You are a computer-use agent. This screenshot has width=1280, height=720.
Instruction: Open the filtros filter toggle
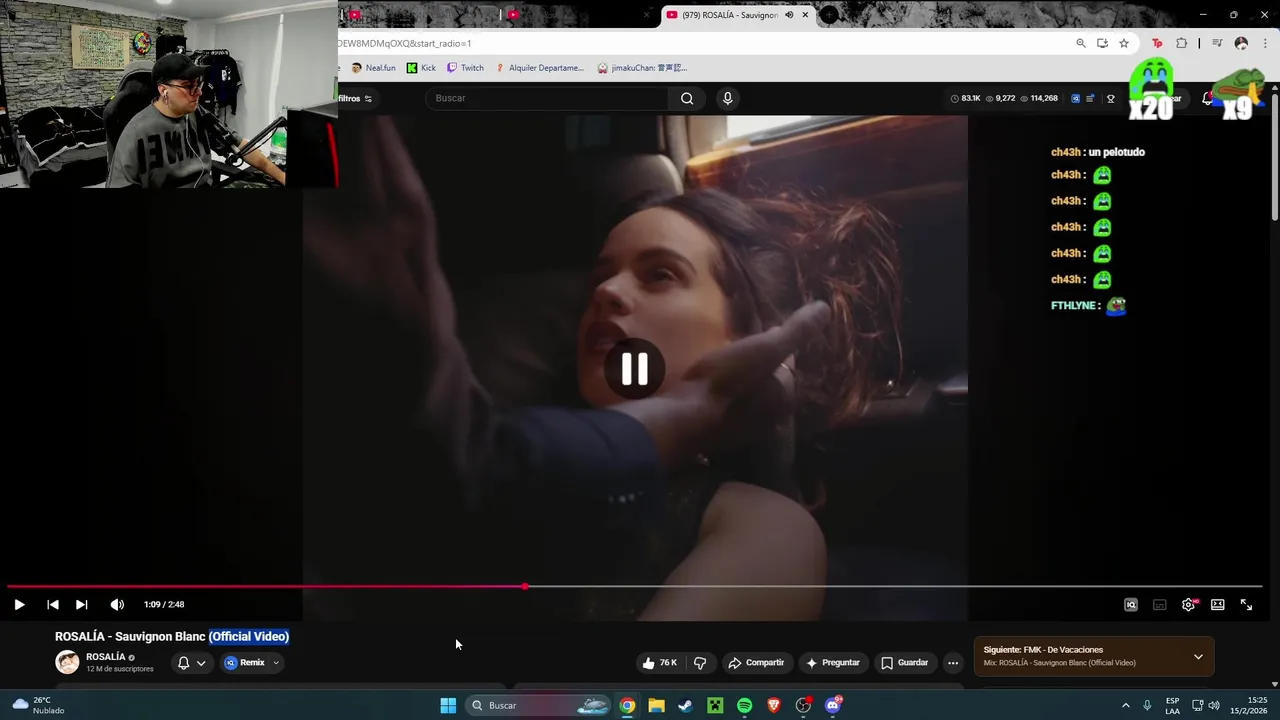coord(355,98)
